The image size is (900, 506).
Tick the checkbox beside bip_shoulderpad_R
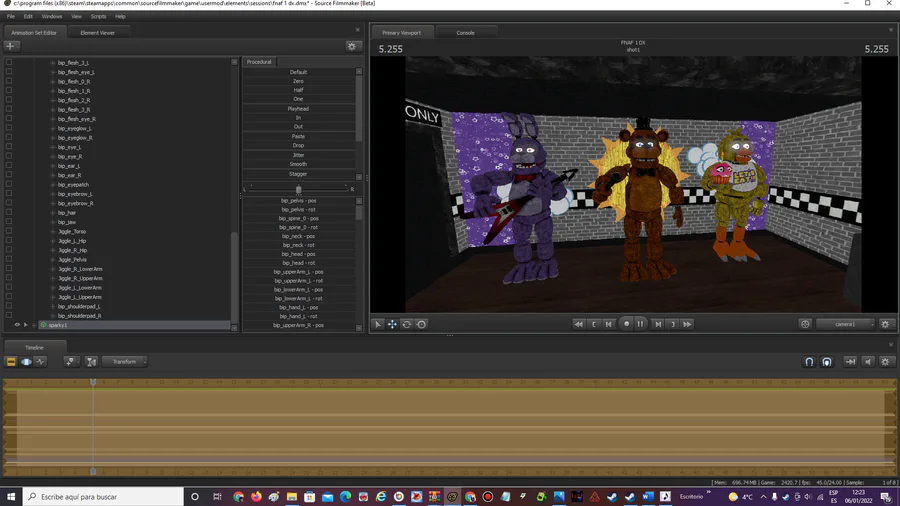point(9,316)
